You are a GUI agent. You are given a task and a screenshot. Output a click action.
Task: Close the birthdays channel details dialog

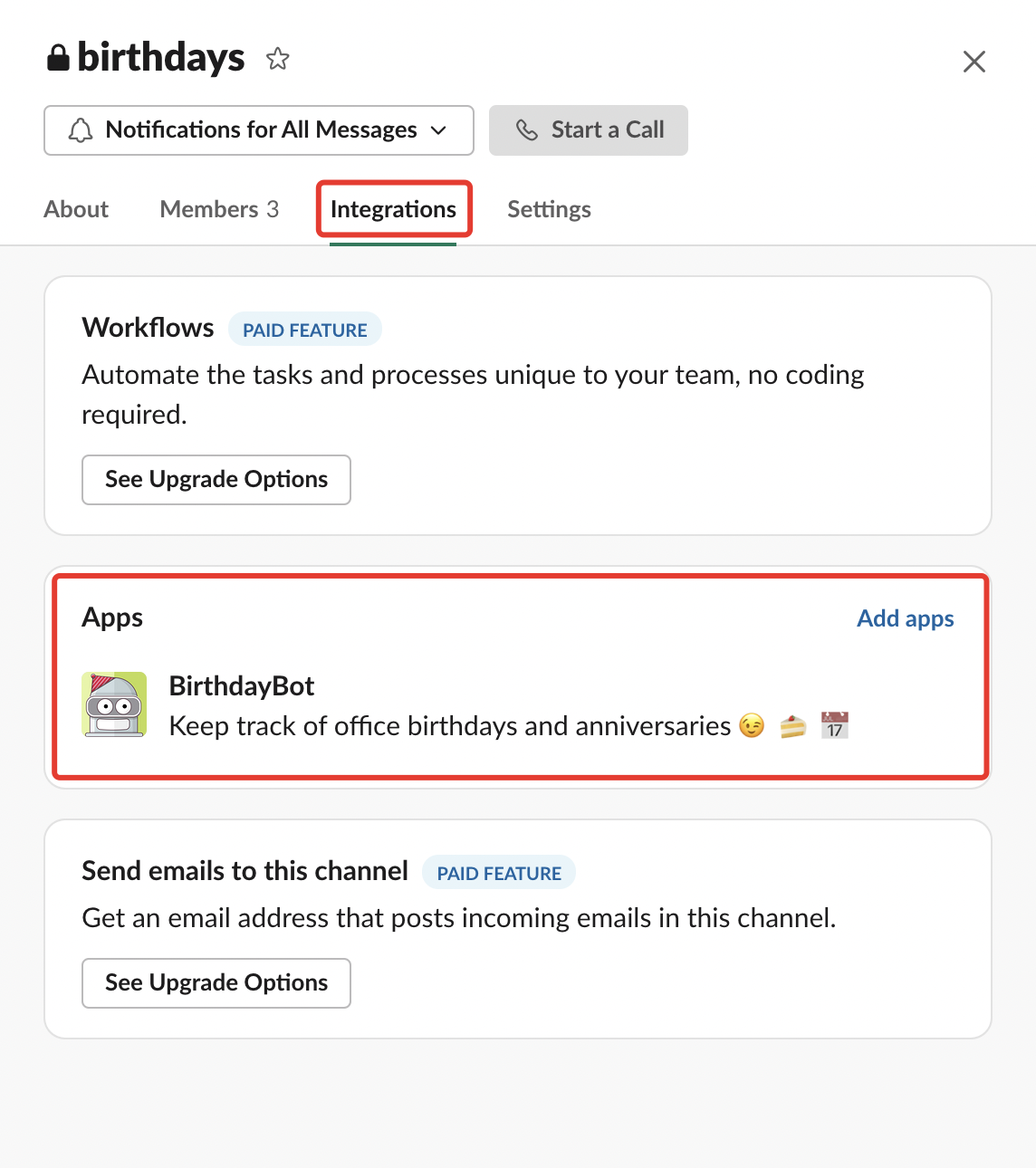point(974,62)
